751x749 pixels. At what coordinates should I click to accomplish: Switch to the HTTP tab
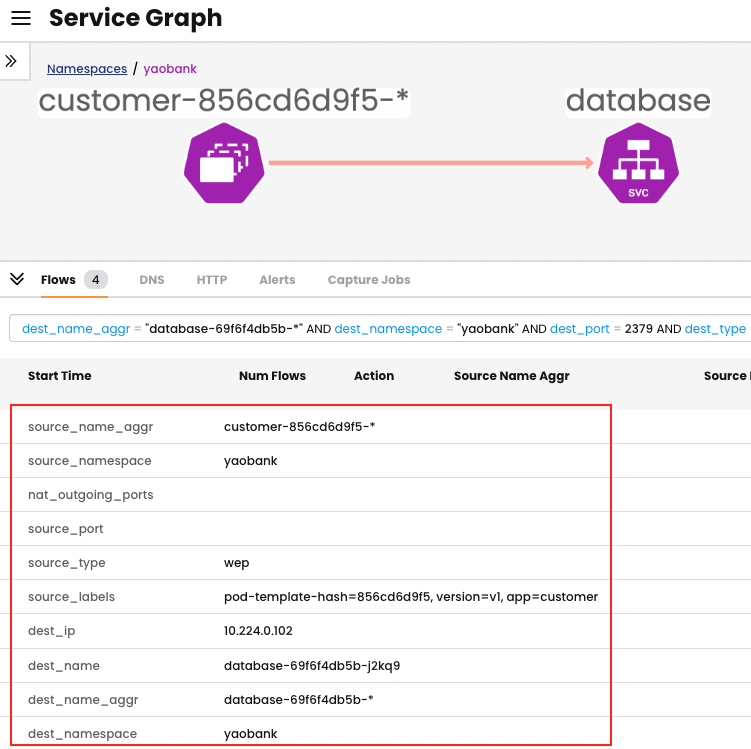[212, 280]
